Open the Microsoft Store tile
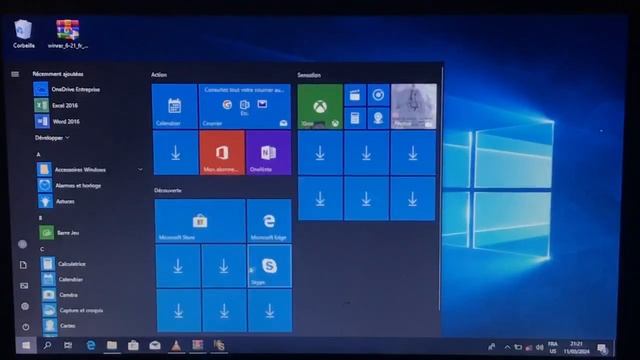This screenshot has height=360, width=640. (x=200, y=221)
